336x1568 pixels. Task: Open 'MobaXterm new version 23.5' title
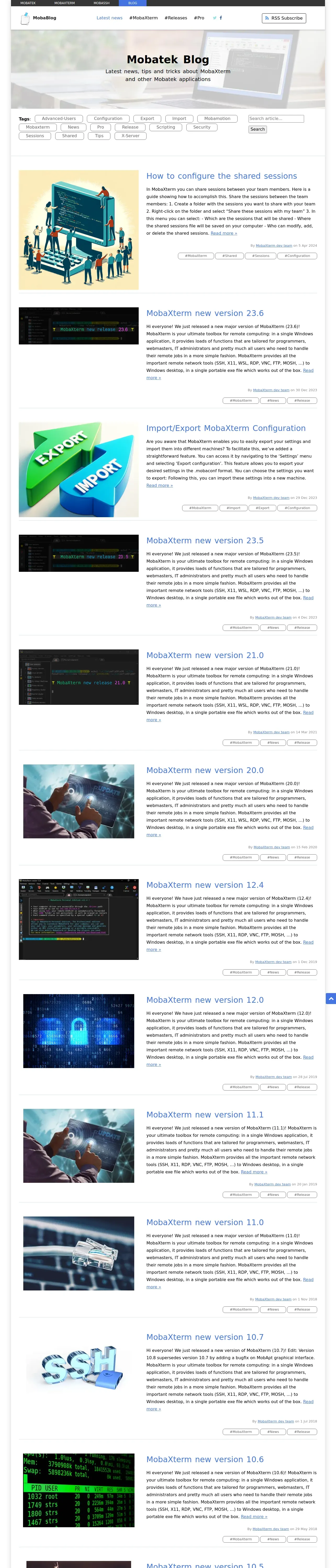click(x=205, y=540)
